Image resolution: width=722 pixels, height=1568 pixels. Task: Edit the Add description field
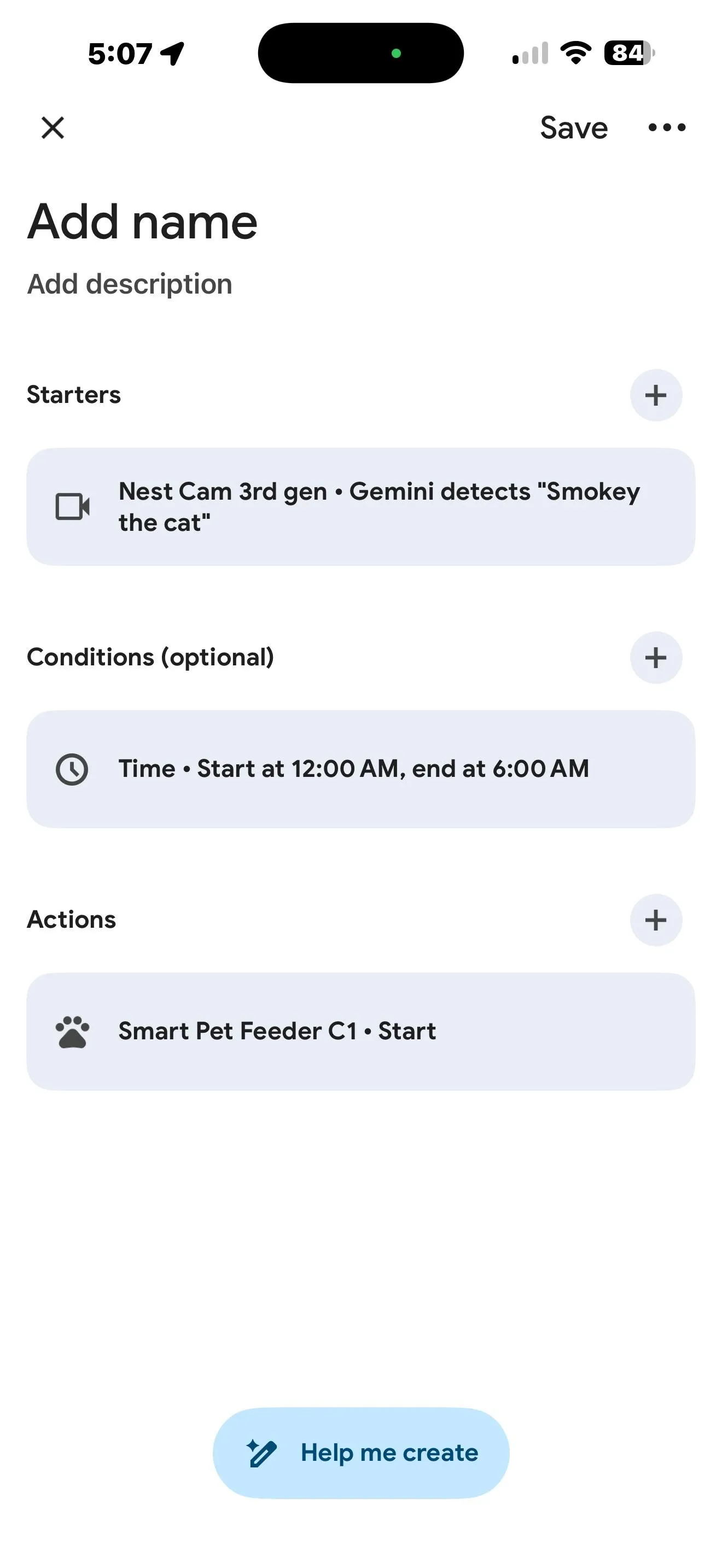click(130, 284)
